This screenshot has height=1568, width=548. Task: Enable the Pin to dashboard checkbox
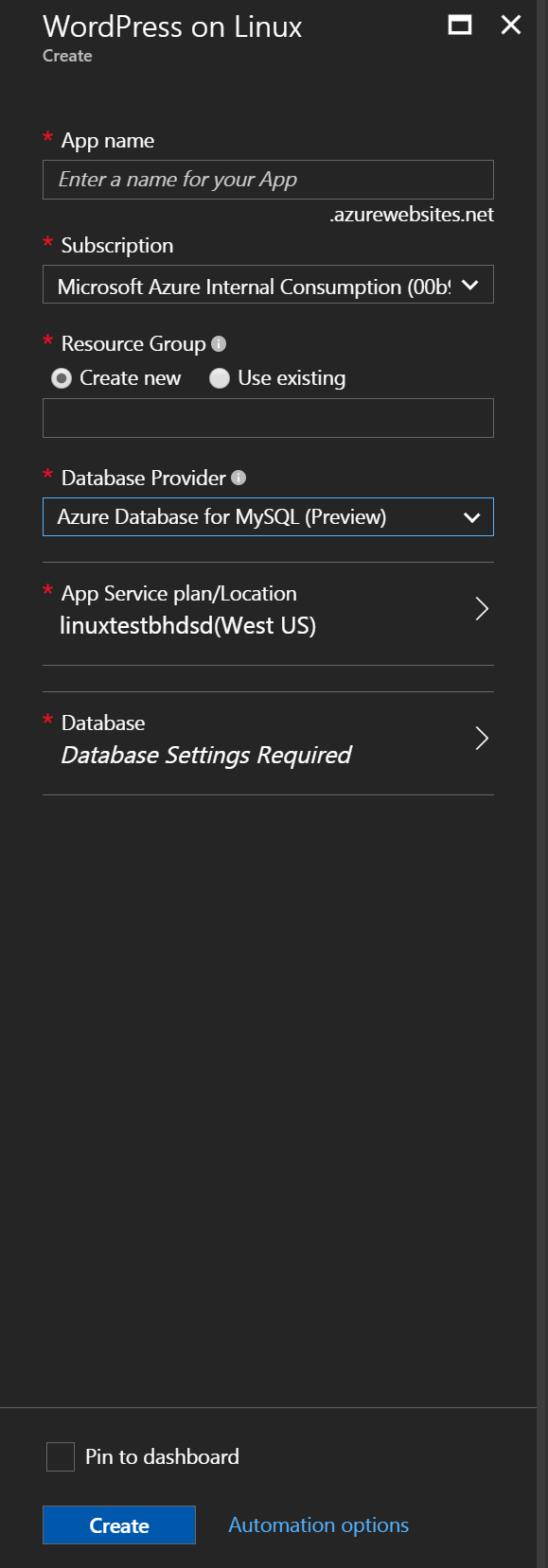61,1456
